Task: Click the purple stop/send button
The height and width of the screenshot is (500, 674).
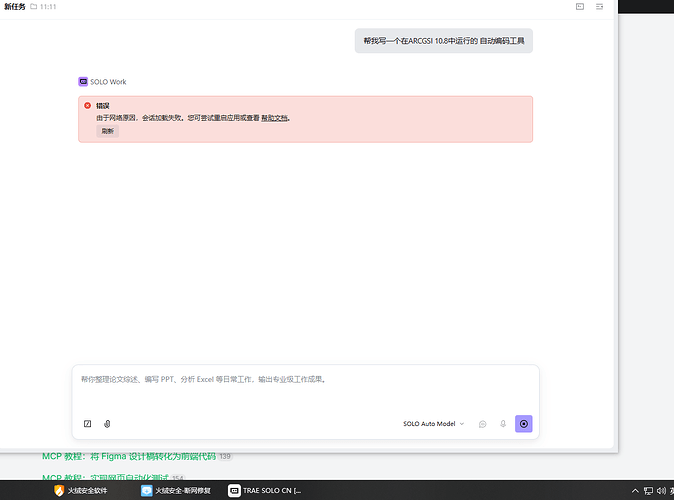Action: [x=524, y=423]
